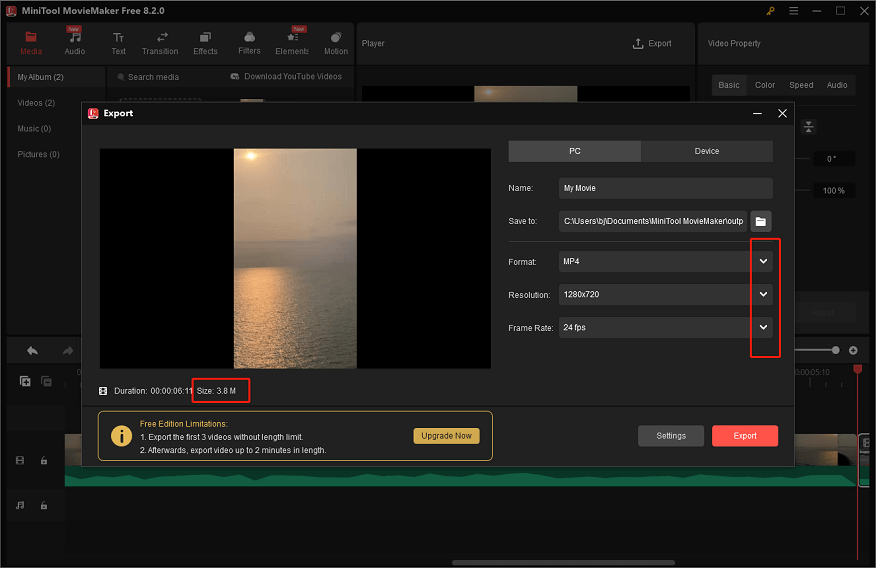Select Music (0) in sidebar
Viewport: 876px width, 568px height.
[34, 128]
